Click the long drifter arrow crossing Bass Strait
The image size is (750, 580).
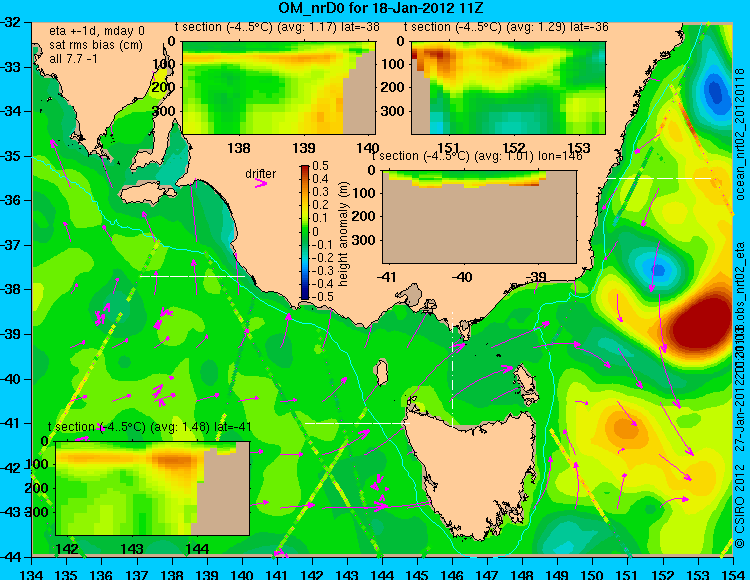[x=435, y=373]
